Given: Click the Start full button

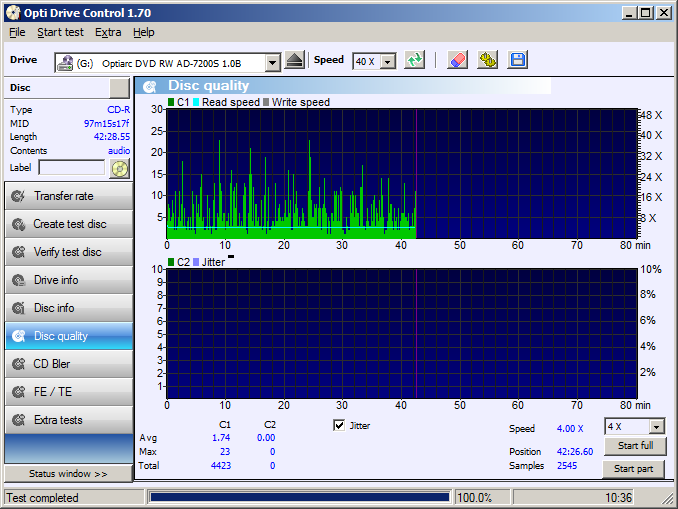Looking at the screenshot, I should click(635, 446).
